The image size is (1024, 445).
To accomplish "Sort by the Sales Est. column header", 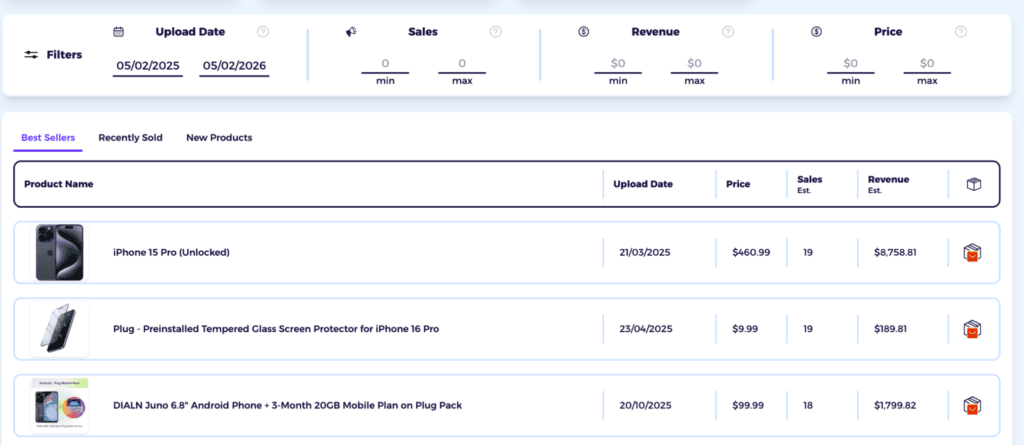I will click(x=810, y=184).
